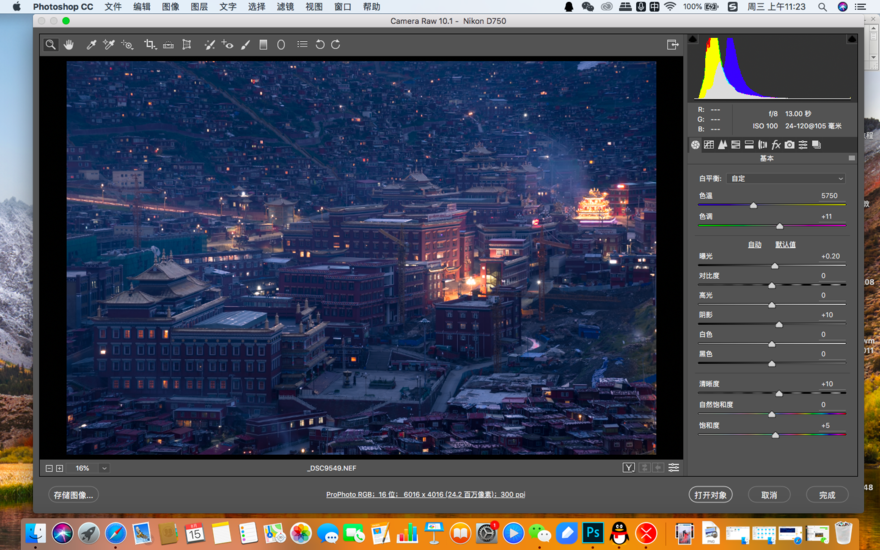Click the 色温 temperature slider handle
880x550 pixels.
click(753, 205)
